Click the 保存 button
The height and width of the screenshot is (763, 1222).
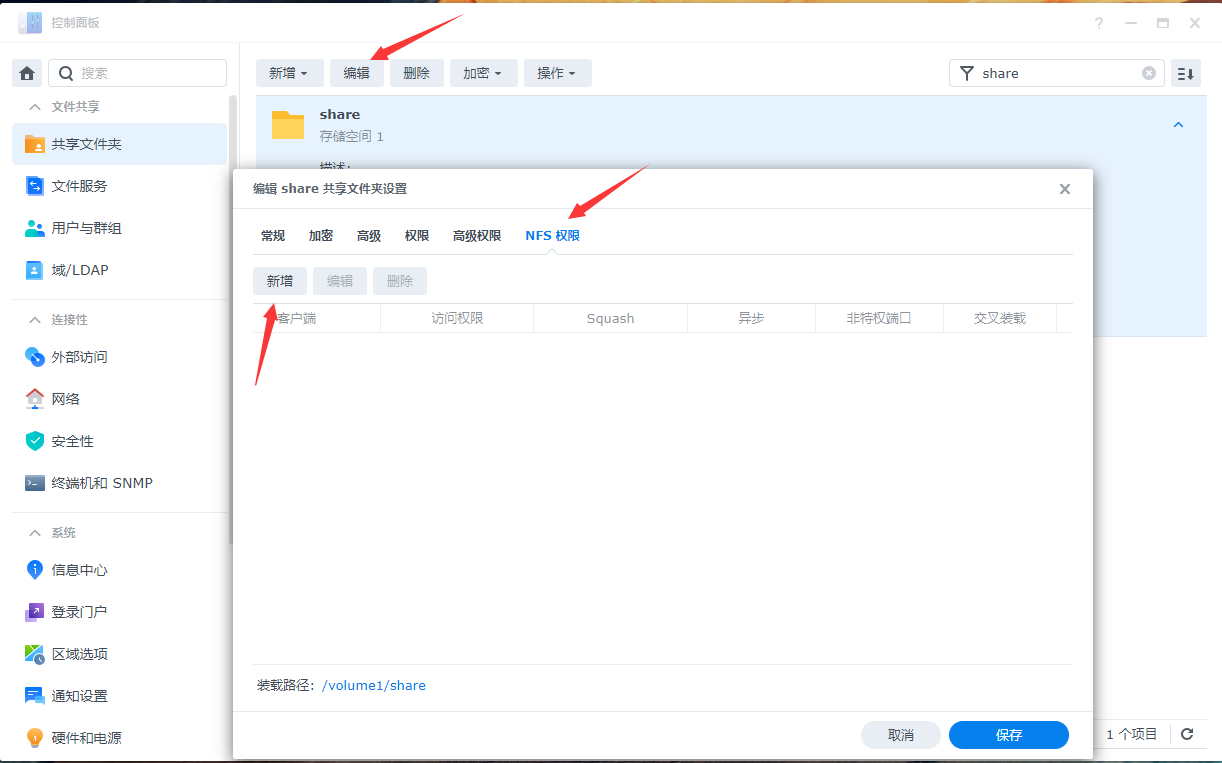(1009, 735)
